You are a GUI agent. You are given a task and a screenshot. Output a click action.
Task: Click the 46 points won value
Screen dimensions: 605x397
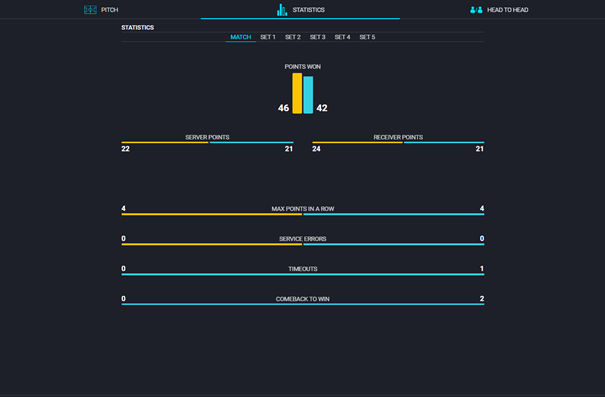pos(284,108)
